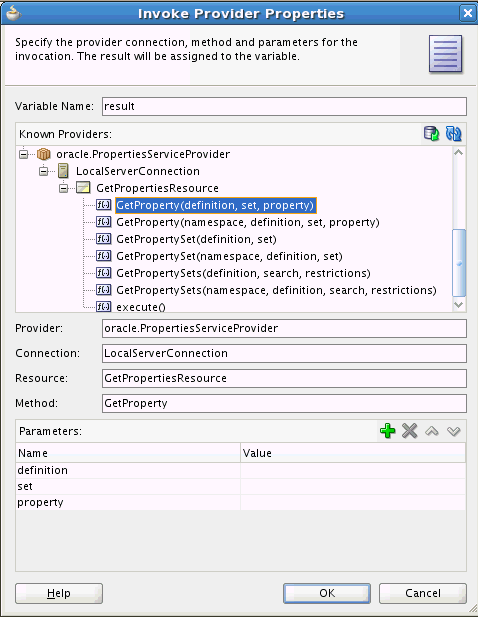The width and height of the screenshot is (478, 617).
Task: Move parameter down with the arrow icon
Action: 454,431
